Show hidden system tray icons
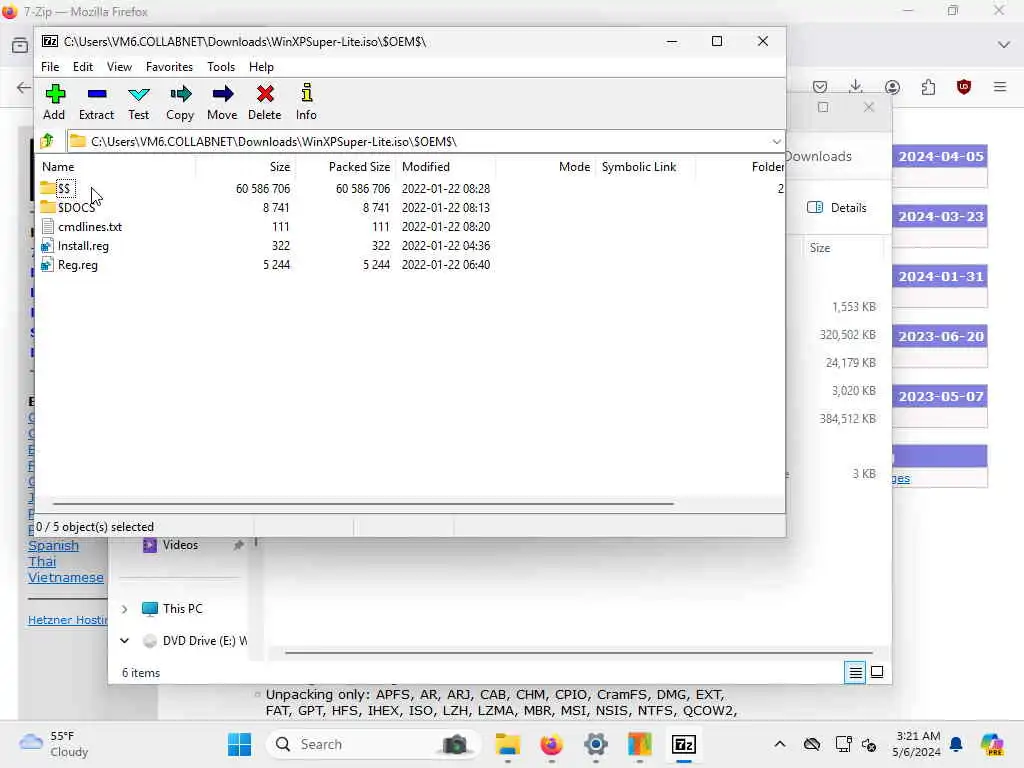The width and height of the screenshot is (1024, 768). point(780,744)
